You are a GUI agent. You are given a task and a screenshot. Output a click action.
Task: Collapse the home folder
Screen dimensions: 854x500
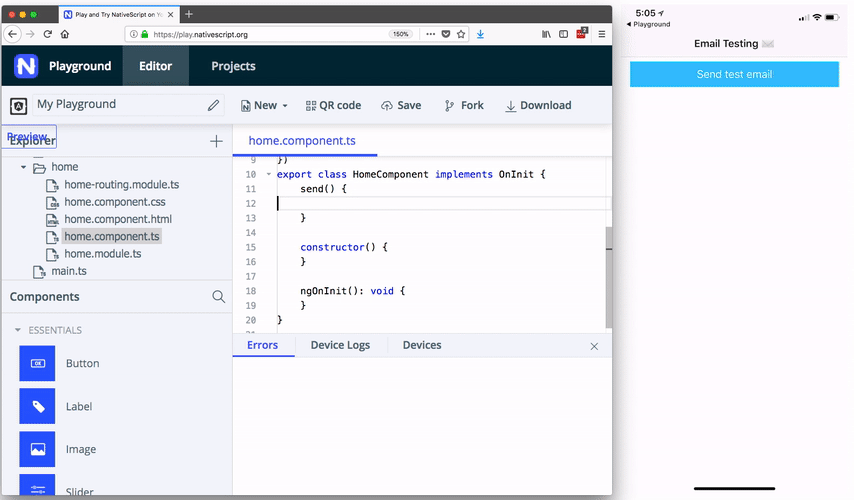click(x=23, y=167)
